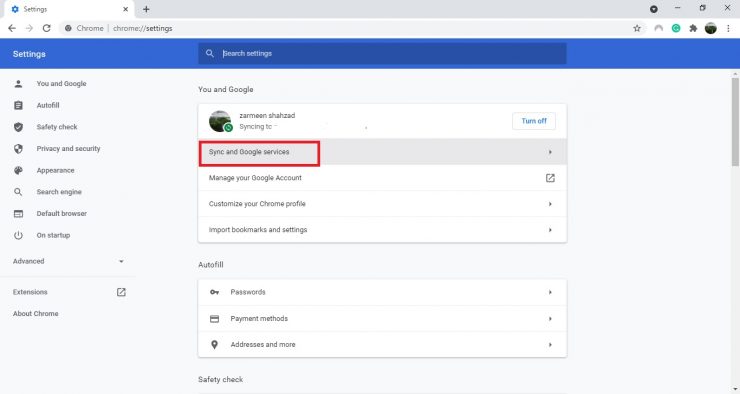Click the search magnifier icon in the settings bar
Screen dimensions: 740x394
(x=210, y=53)
